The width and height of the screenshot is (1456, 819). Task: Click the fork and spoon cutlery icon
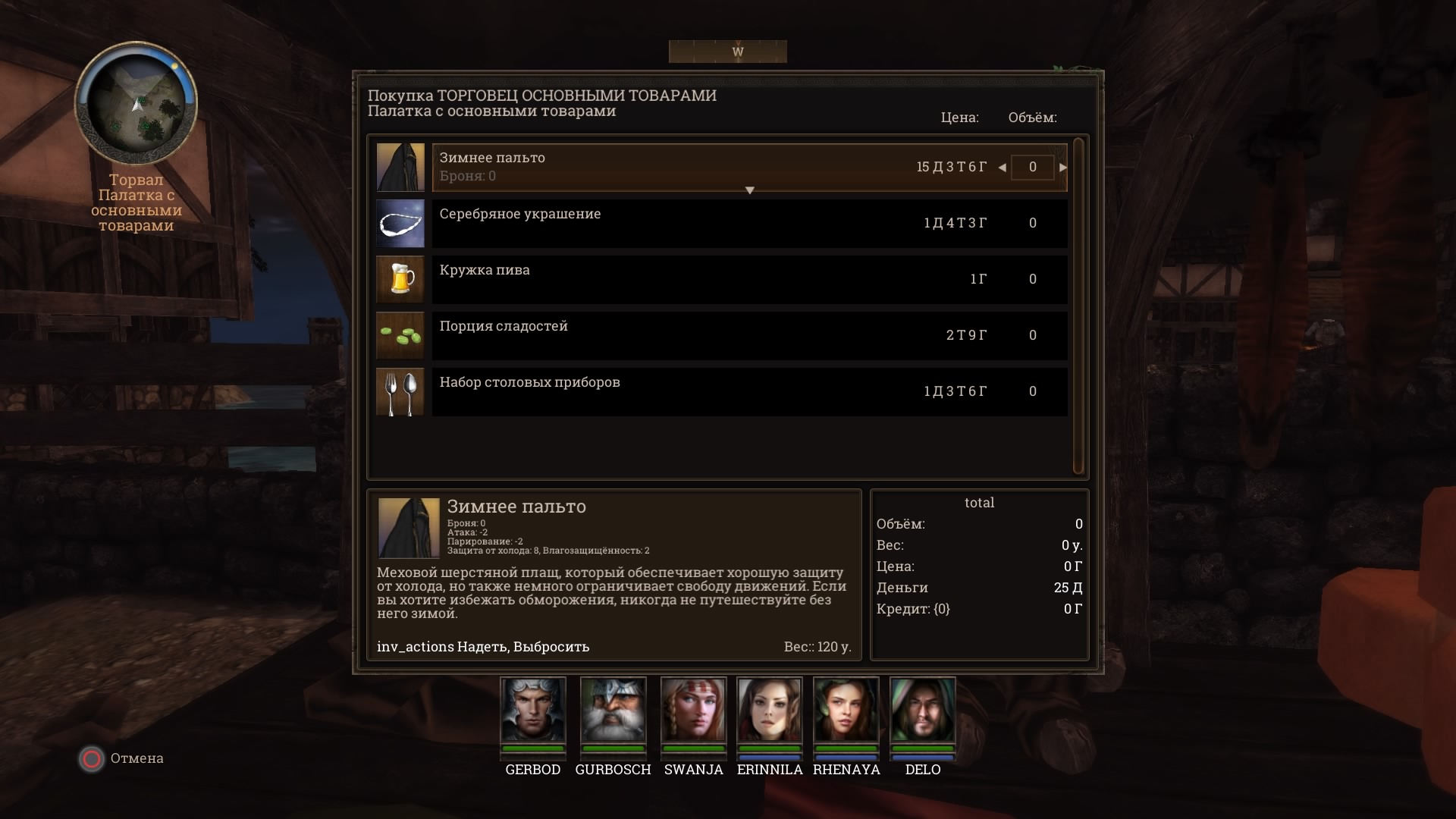400,391
